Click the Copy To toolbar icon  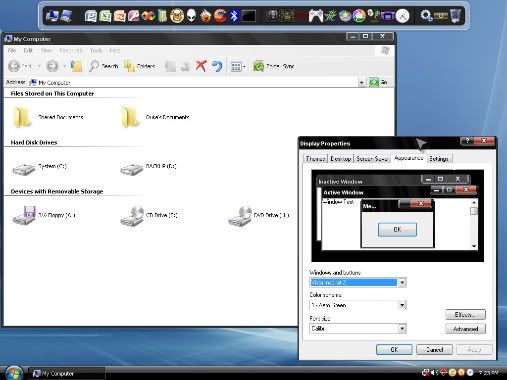tap(185, 67)
